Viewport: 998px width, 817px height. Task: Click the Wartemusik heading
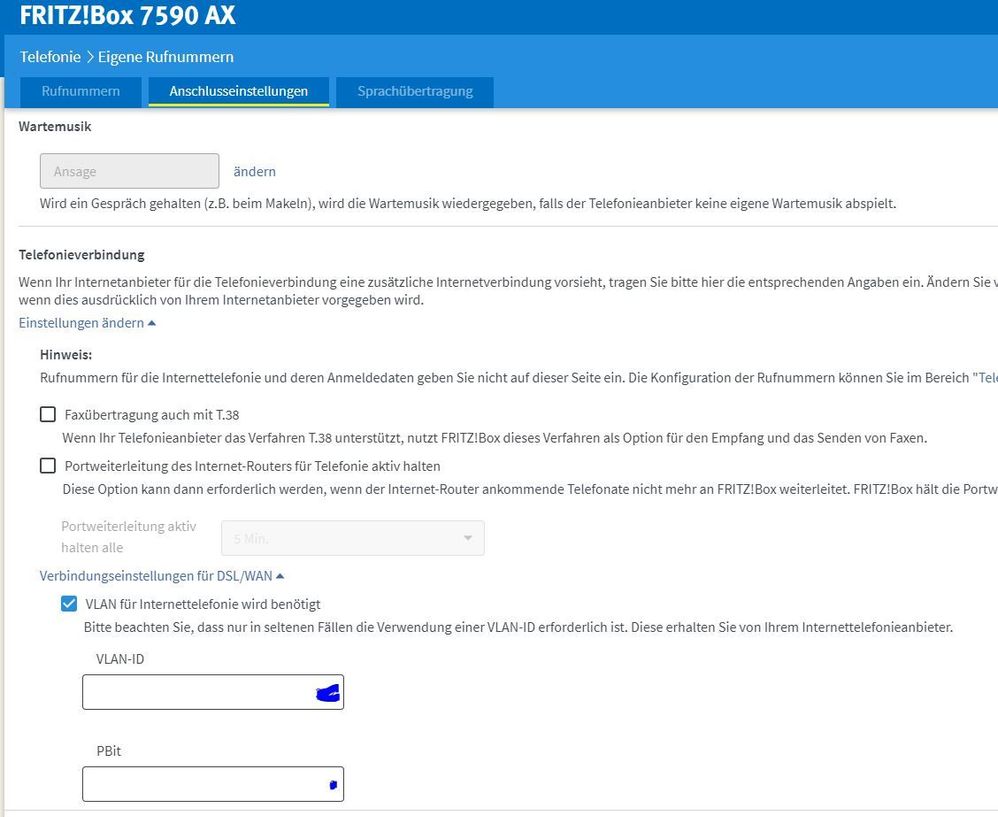click(55, 127)
